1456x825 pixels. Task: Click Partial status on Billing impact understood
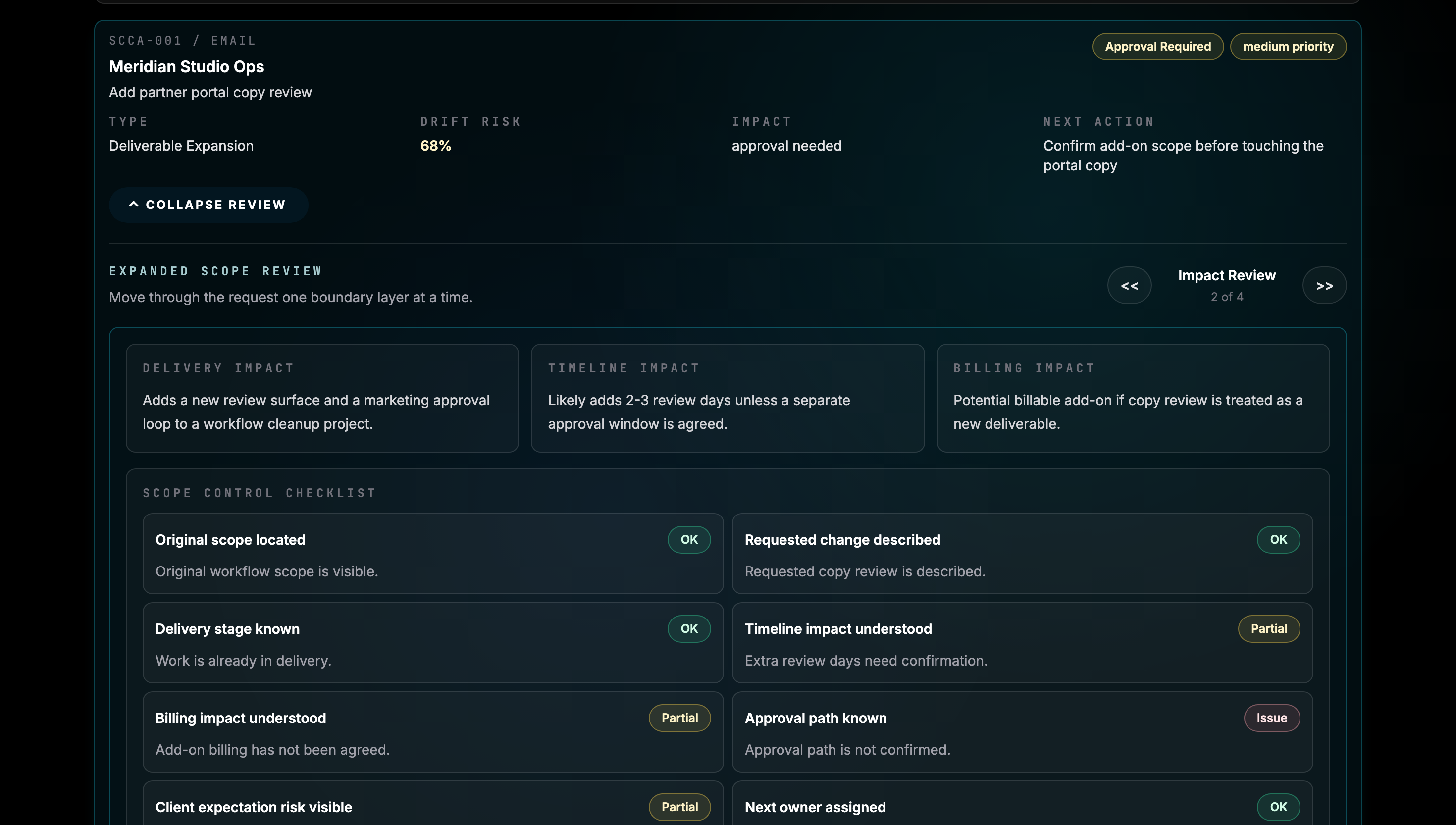[679, 718]
